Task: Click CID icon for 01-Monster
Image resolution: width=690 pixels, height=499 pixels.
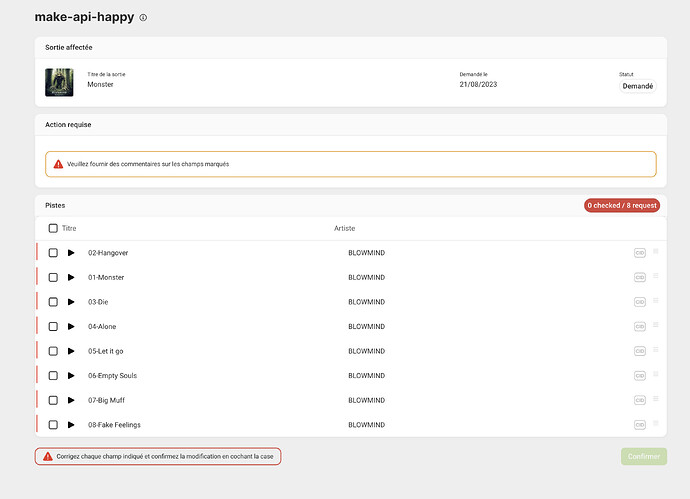Action: pyautogui.click(x=640, y=278)
